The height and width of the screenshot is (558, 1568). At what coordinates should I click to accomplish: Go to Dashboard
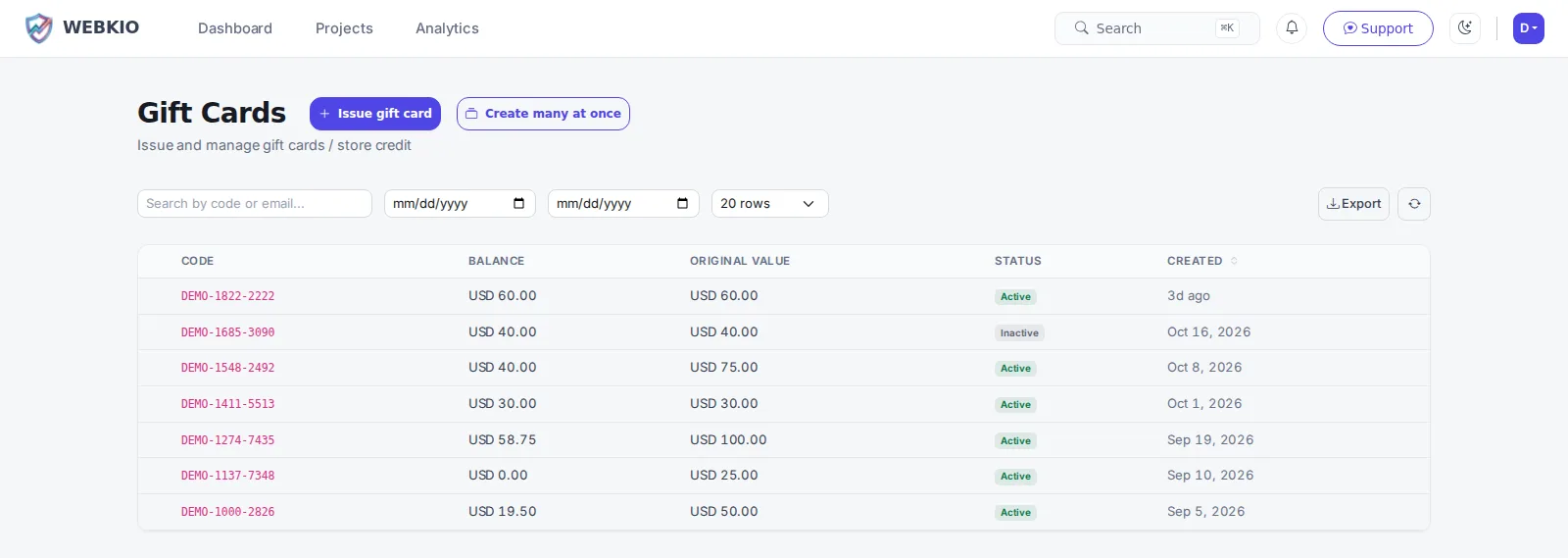point(235,28)
